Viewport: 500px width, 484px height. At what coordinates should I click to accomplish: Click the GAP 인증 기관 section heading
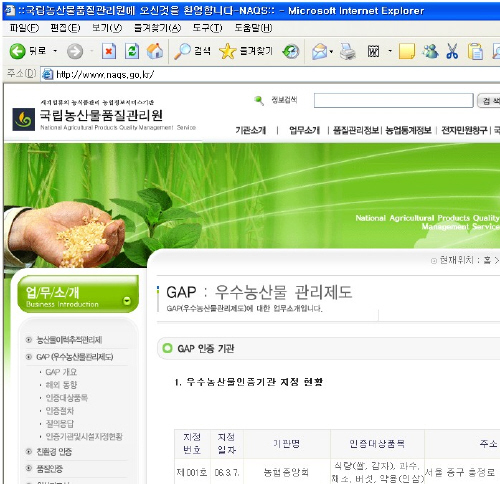[206, 349]
